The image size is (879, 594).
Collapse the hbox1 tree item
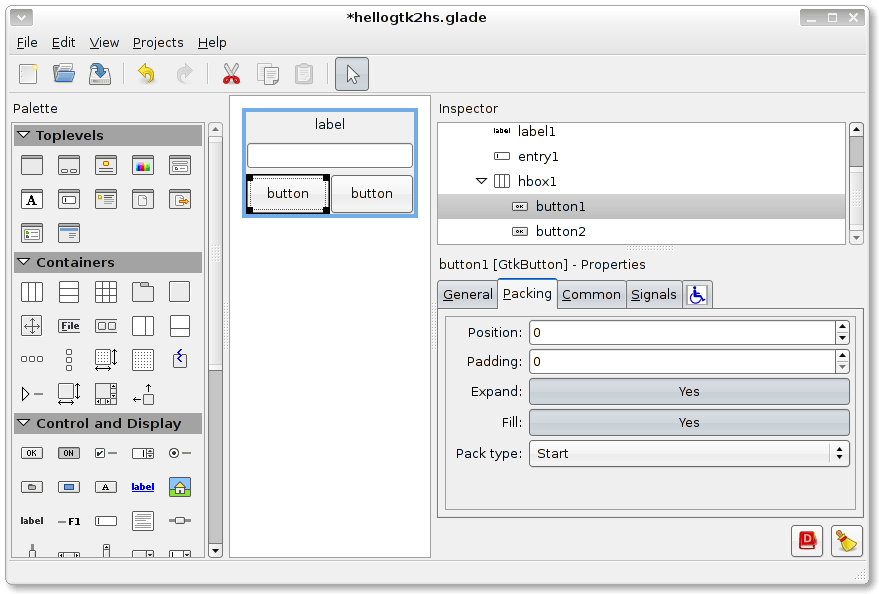(x=482, y=181)
